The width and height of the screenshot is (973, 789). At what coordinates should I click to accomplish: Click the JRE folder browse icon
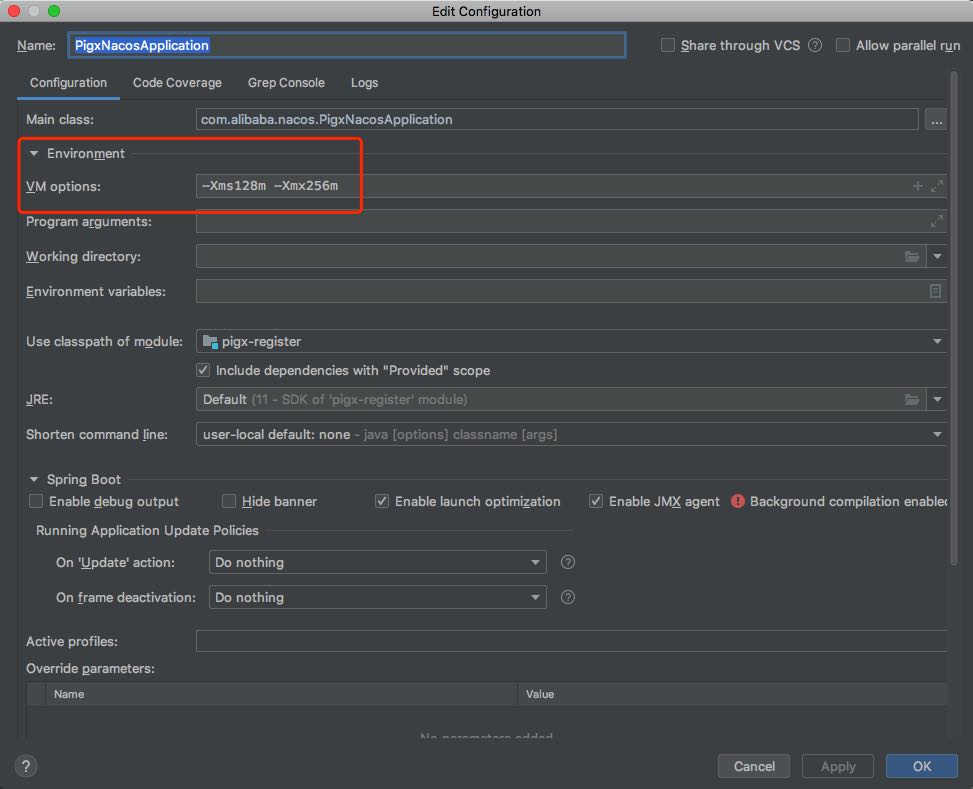point(912,399)
